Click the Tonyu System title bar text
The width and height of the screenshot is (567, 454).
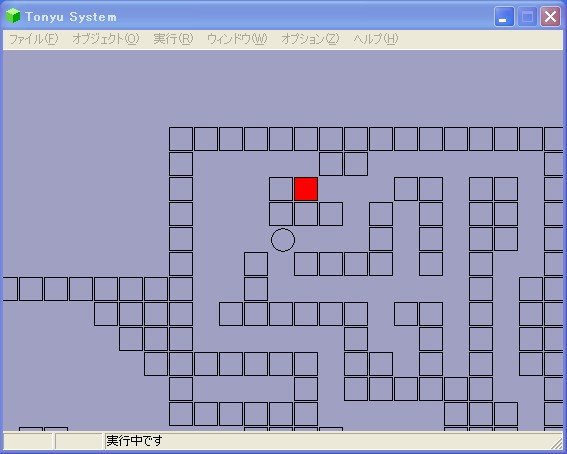click(x=71, y=17)
